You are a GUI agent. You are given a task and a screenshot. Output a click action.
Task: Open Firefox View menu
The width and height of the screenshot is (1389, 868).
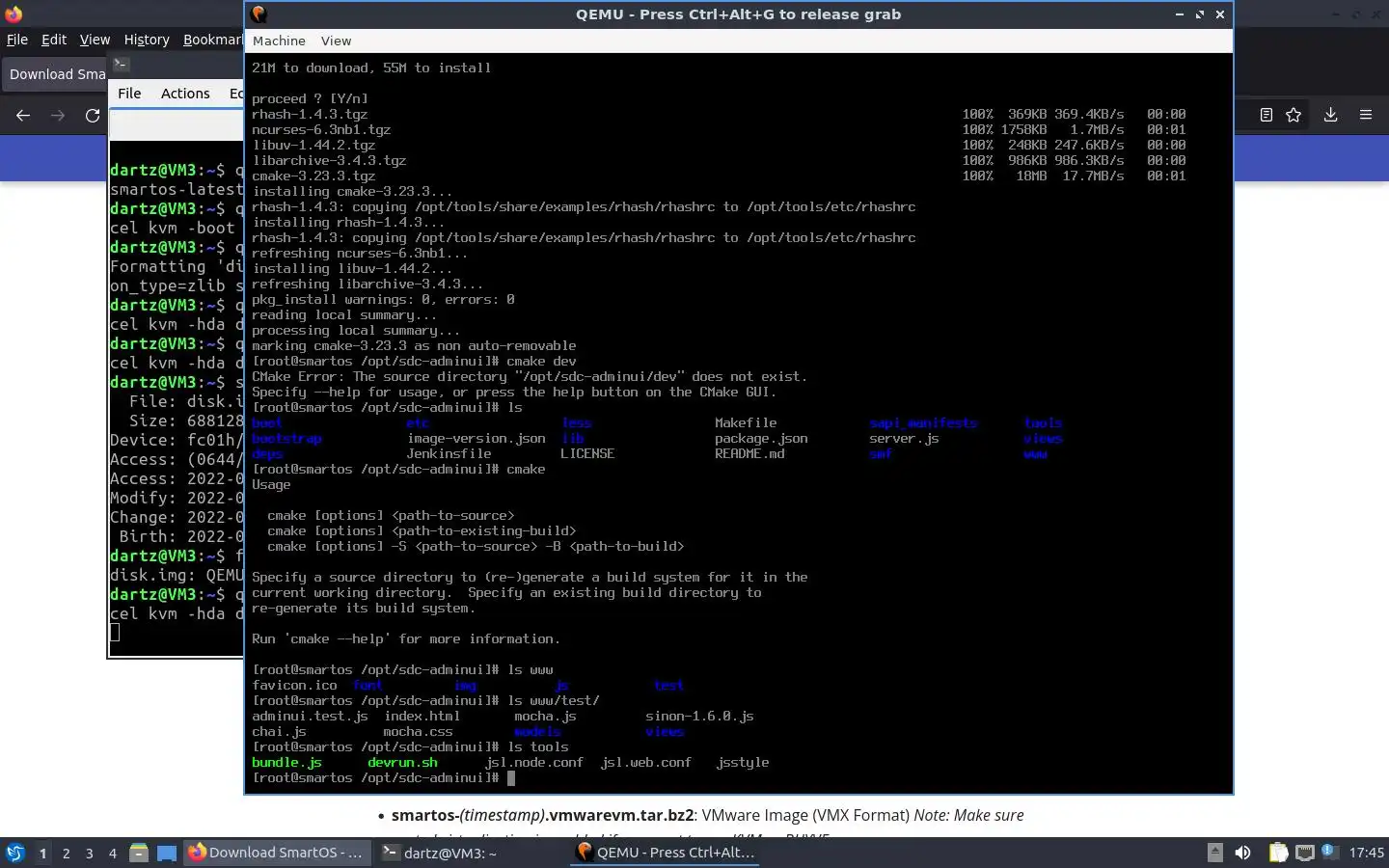(95, 40)
